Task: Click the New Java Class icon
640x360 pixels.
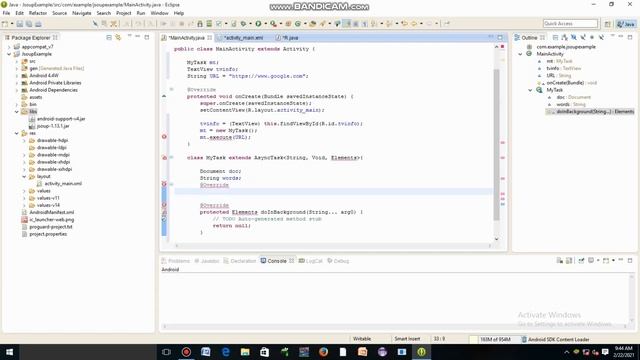Action: point(298,24)
